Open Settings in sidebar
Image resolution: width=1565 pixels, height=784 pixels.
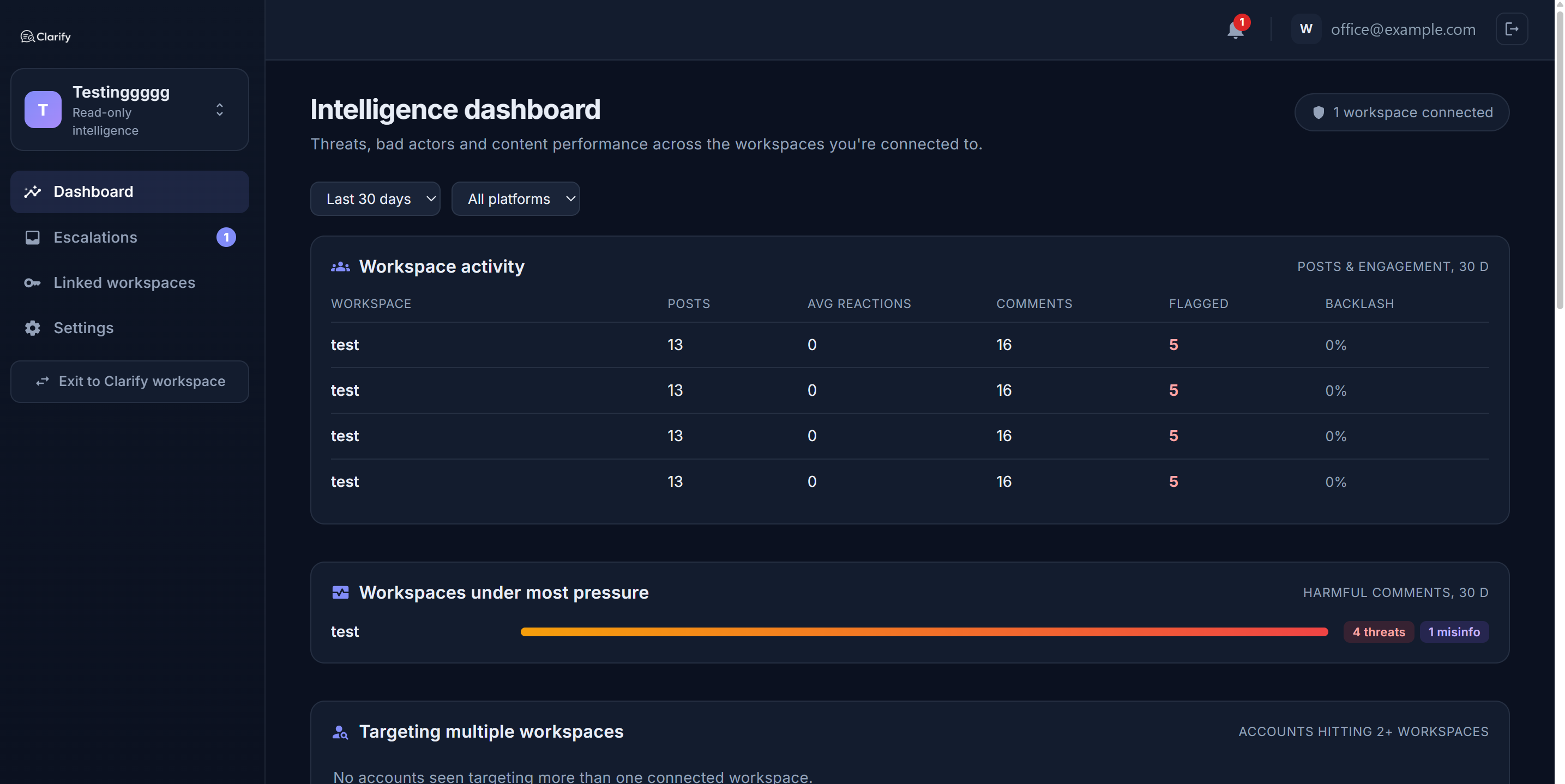point(129,328)
